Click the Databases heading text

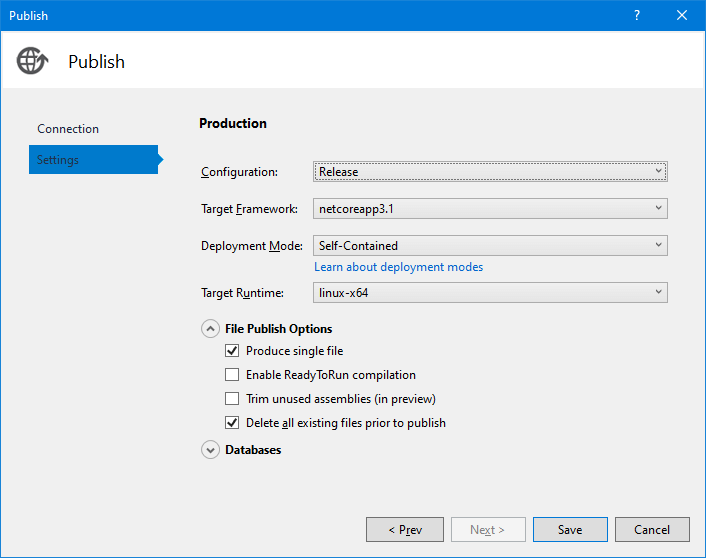pyautogui.click(x=253, y=450)
